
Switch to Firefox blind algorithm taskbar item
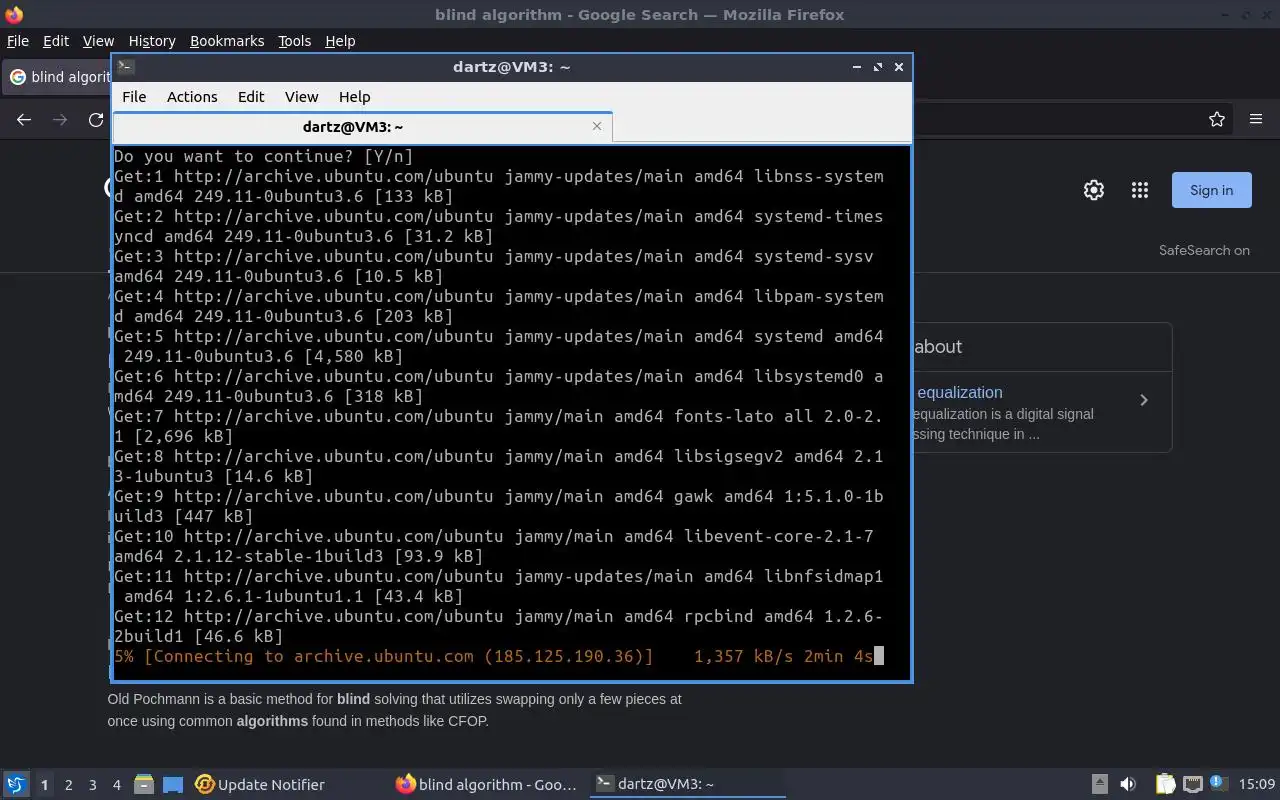(487, 785)
